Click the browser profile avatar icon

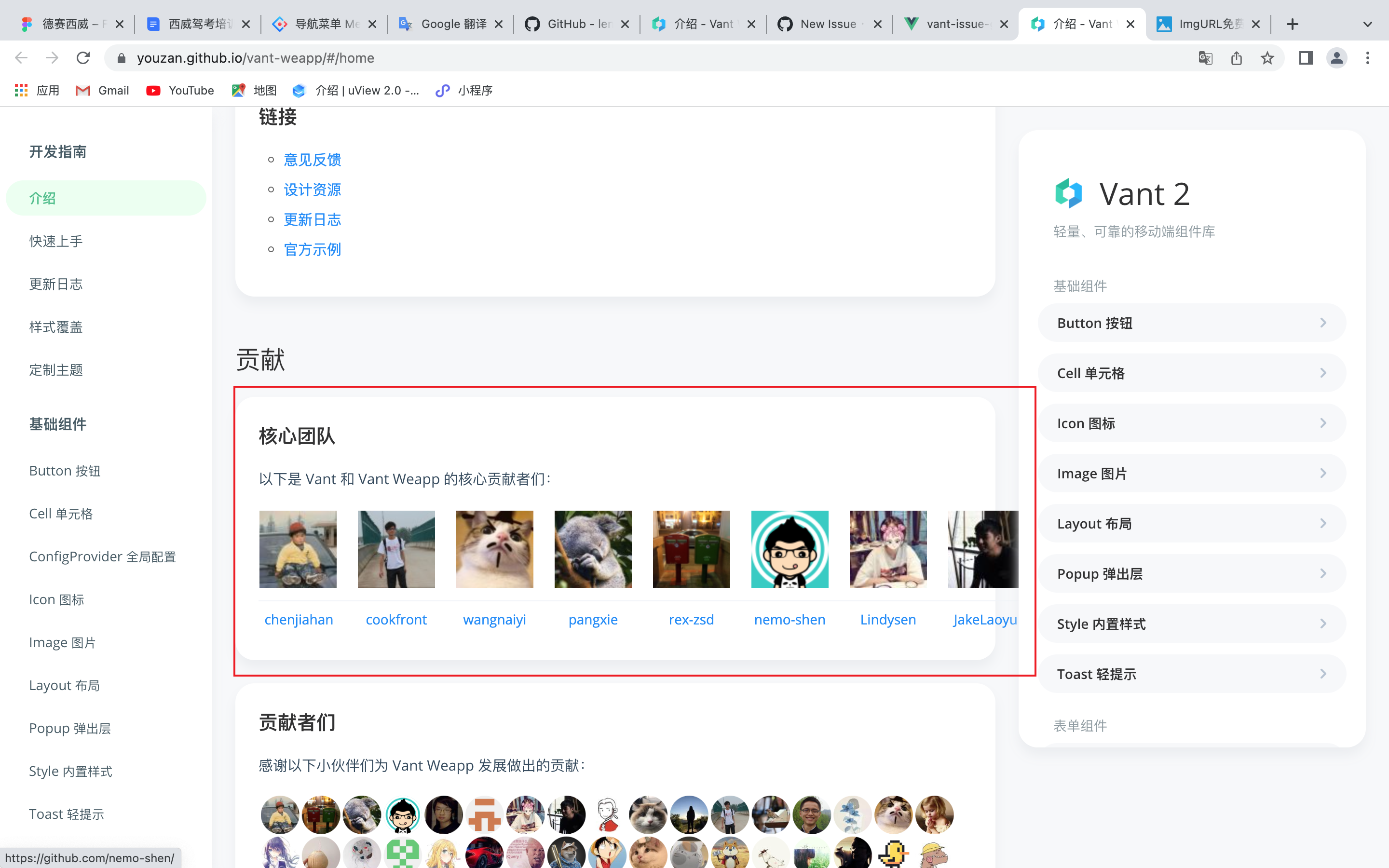click(1336, 57)
